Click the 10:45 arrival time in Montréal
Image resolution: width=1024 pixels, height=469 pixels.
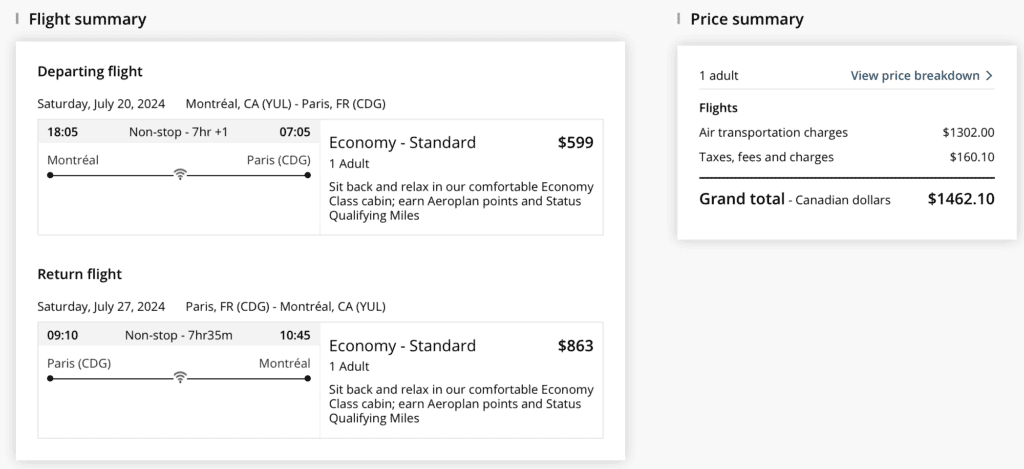[294, 335]
